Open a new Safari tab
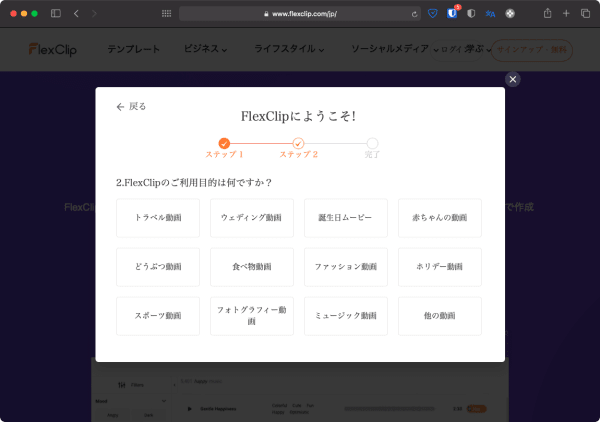Viewport: 600px width, 422px height. tap(566, 13)
